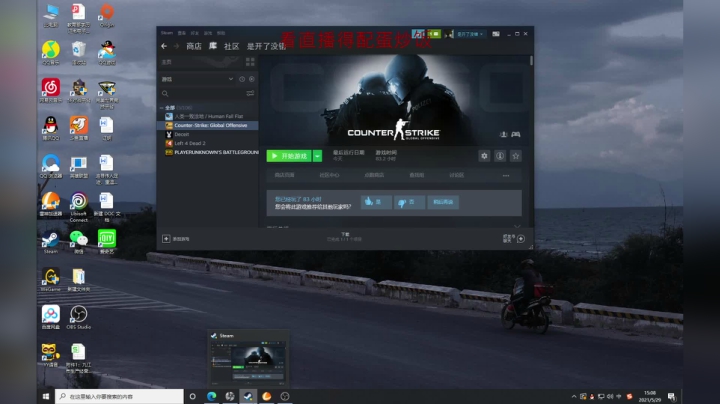Open the taskbar clock and date

649,396
